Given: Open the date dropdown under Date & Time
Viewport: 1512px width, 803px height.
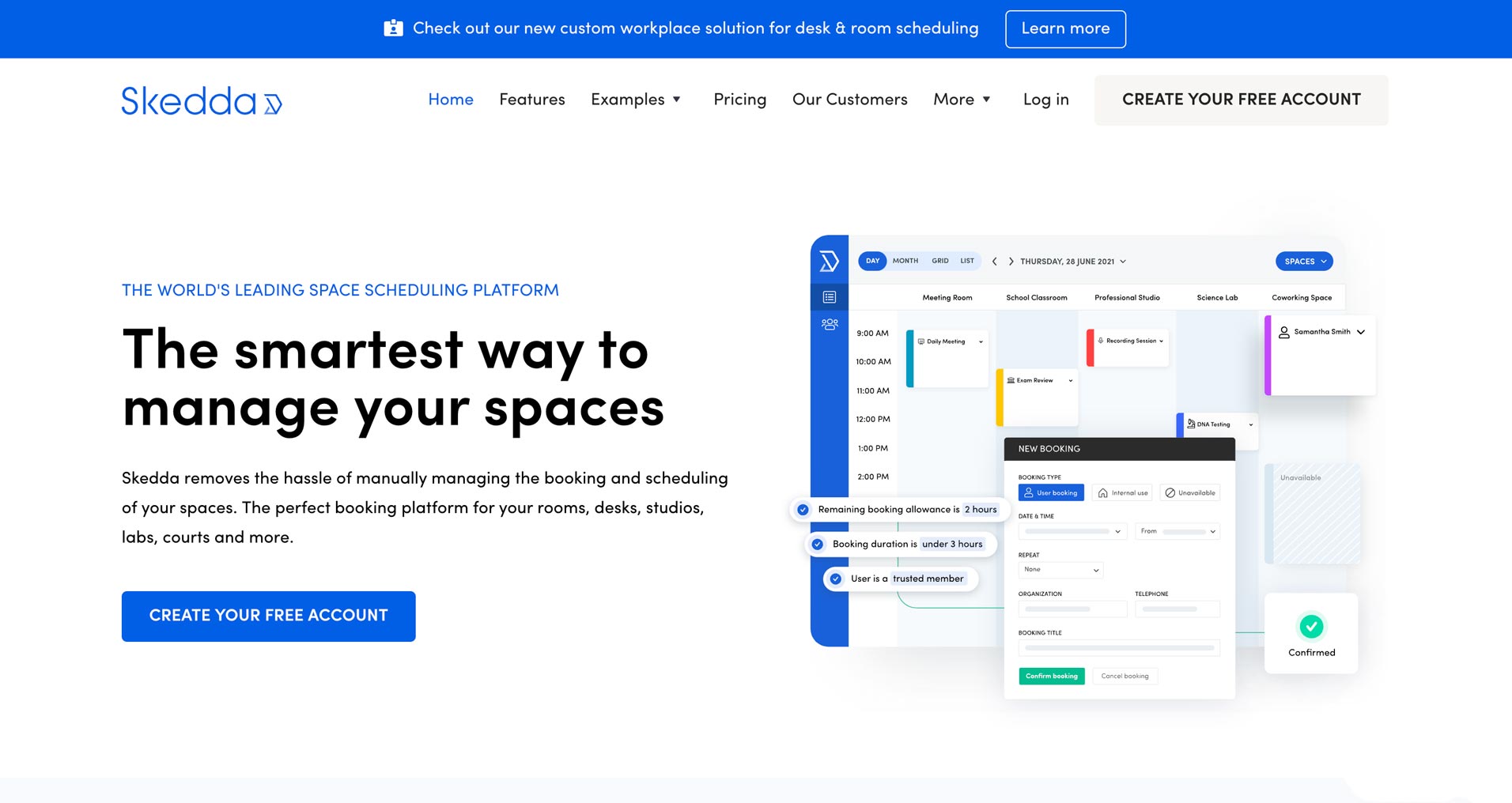Looking at the screenshot, I should click(1072, 531).
